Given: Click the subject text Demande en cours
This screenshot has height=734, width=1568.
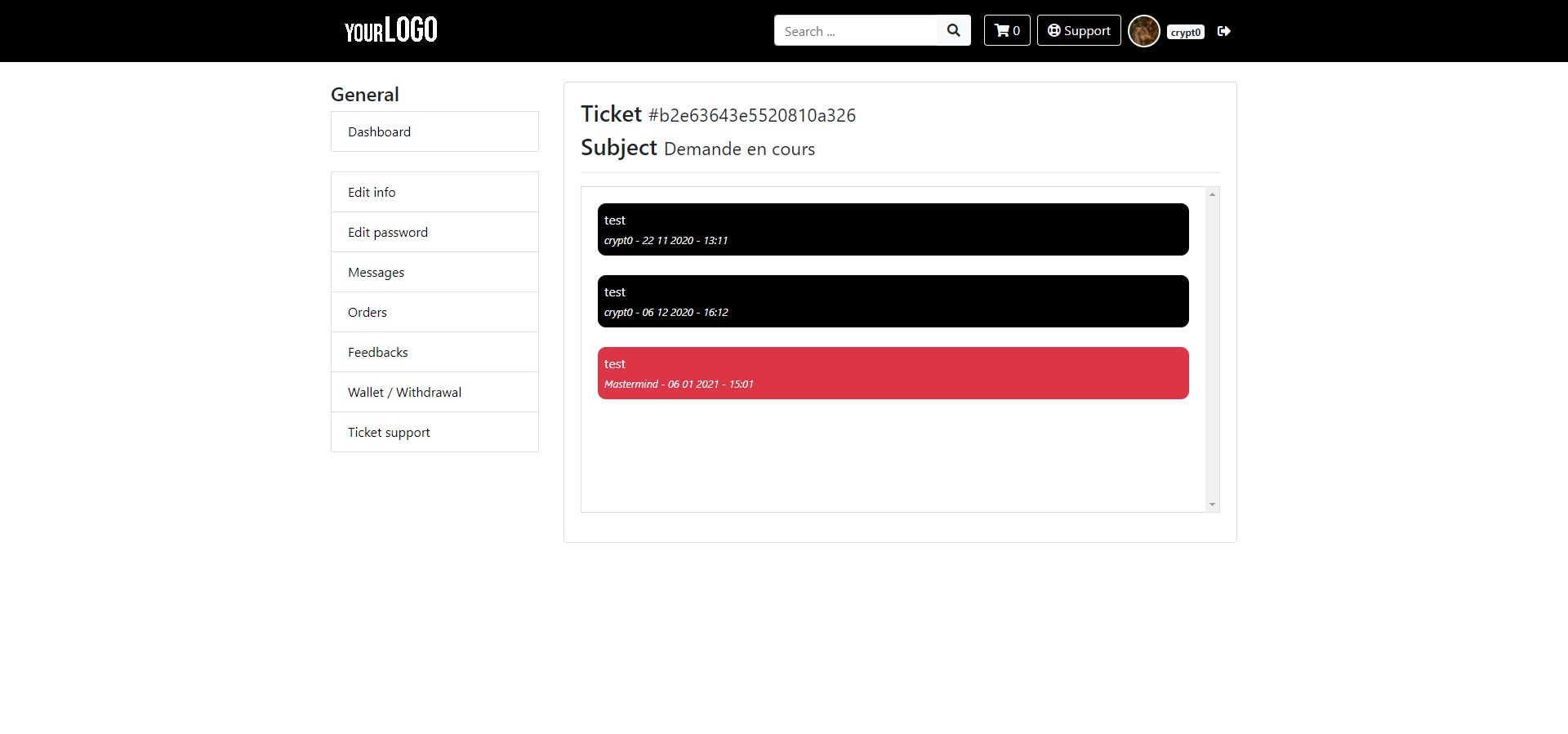Looking at the screenshot, I should (x=739, y=149).
